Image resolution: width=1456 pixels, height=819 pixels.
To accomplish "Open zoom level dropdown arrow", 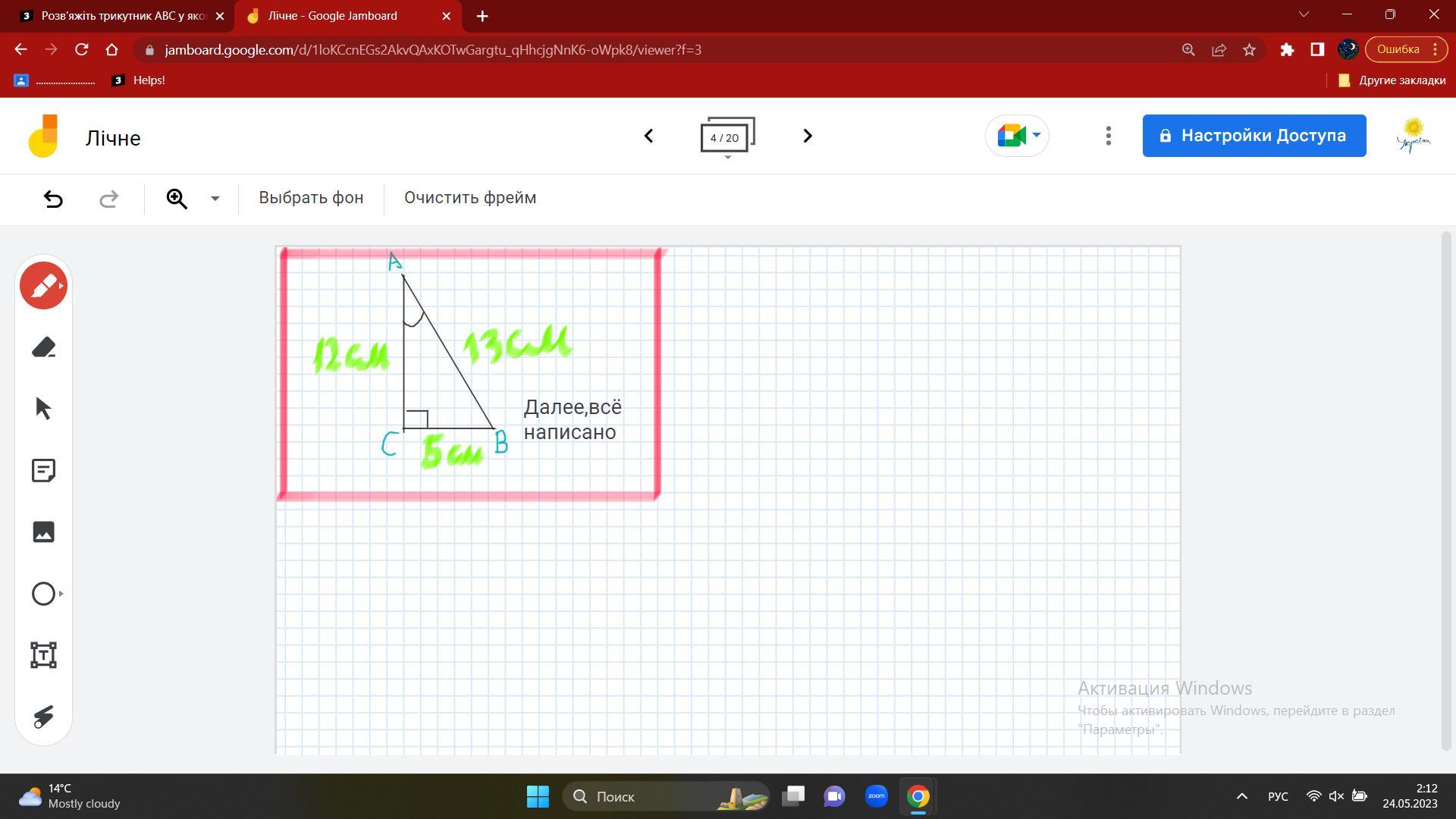I will pos(215,199).
